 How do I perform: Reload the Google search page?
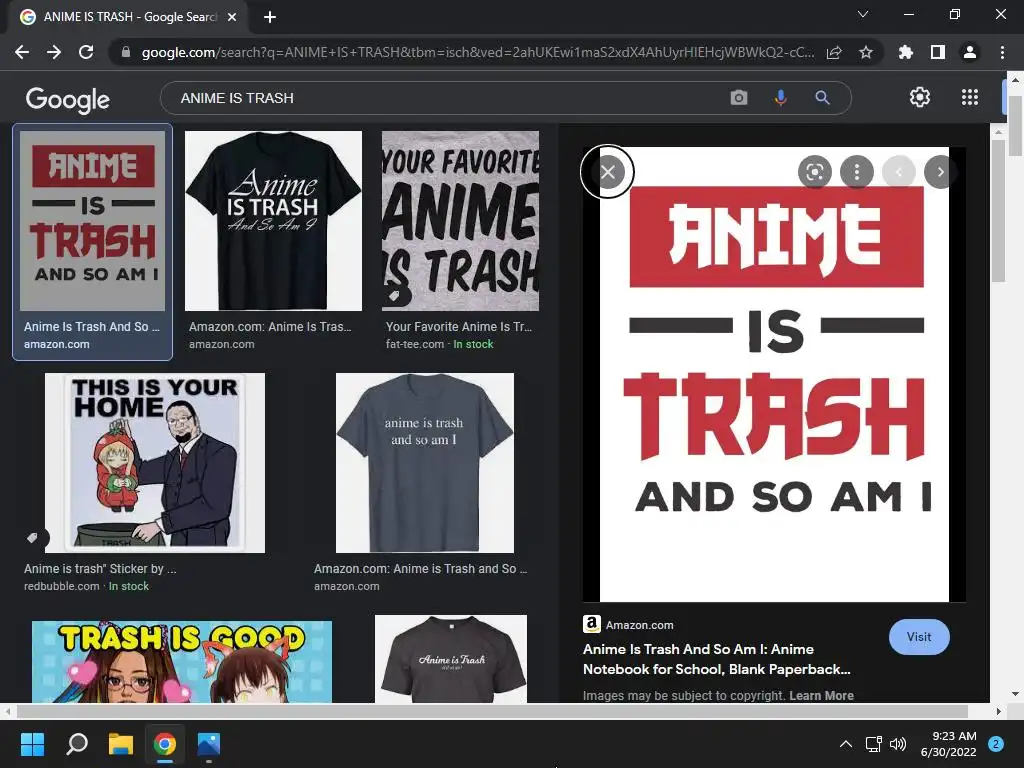point(86,52)
